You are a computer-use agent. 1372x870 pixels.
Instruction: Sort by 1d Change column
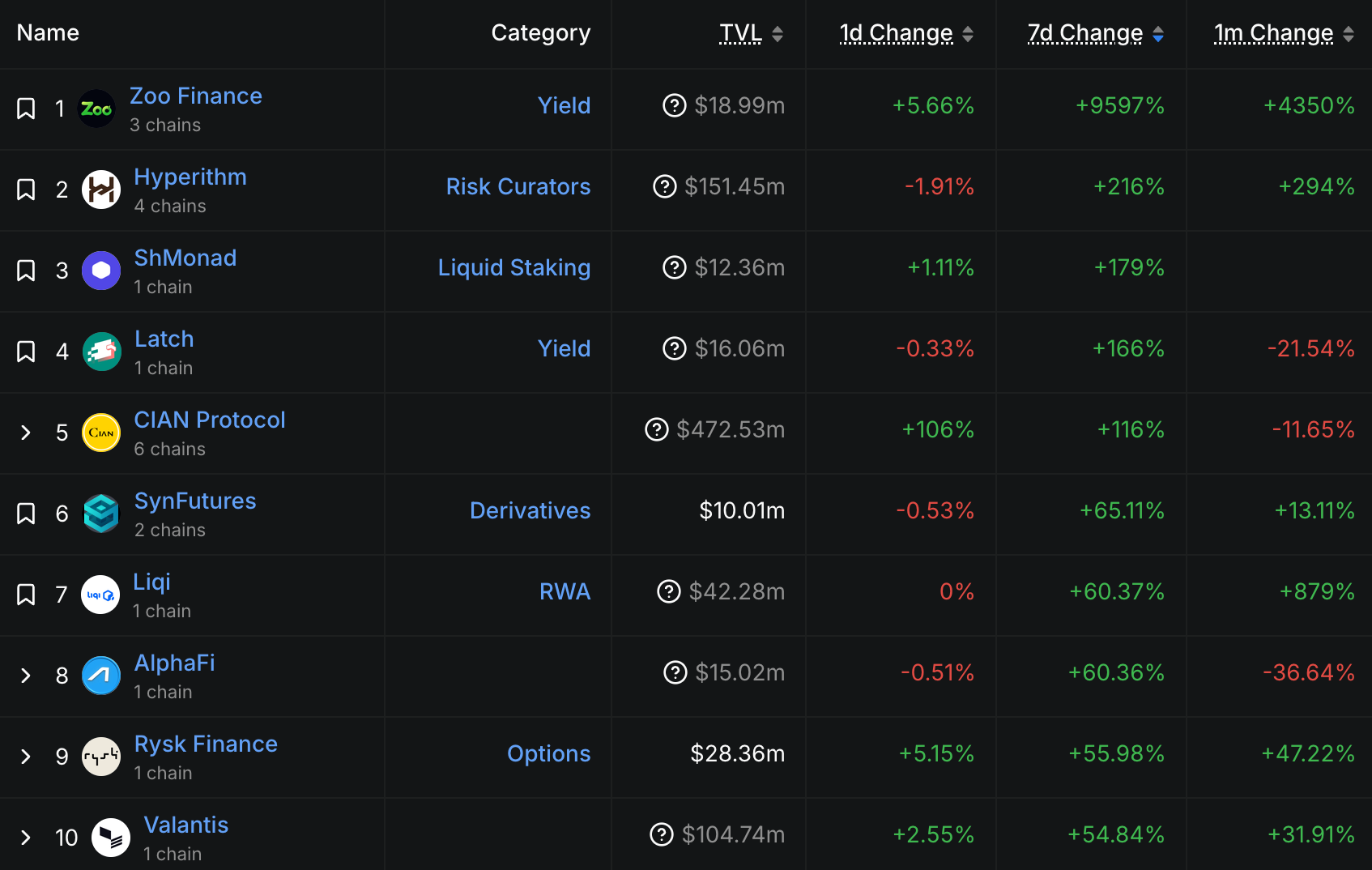907,33
